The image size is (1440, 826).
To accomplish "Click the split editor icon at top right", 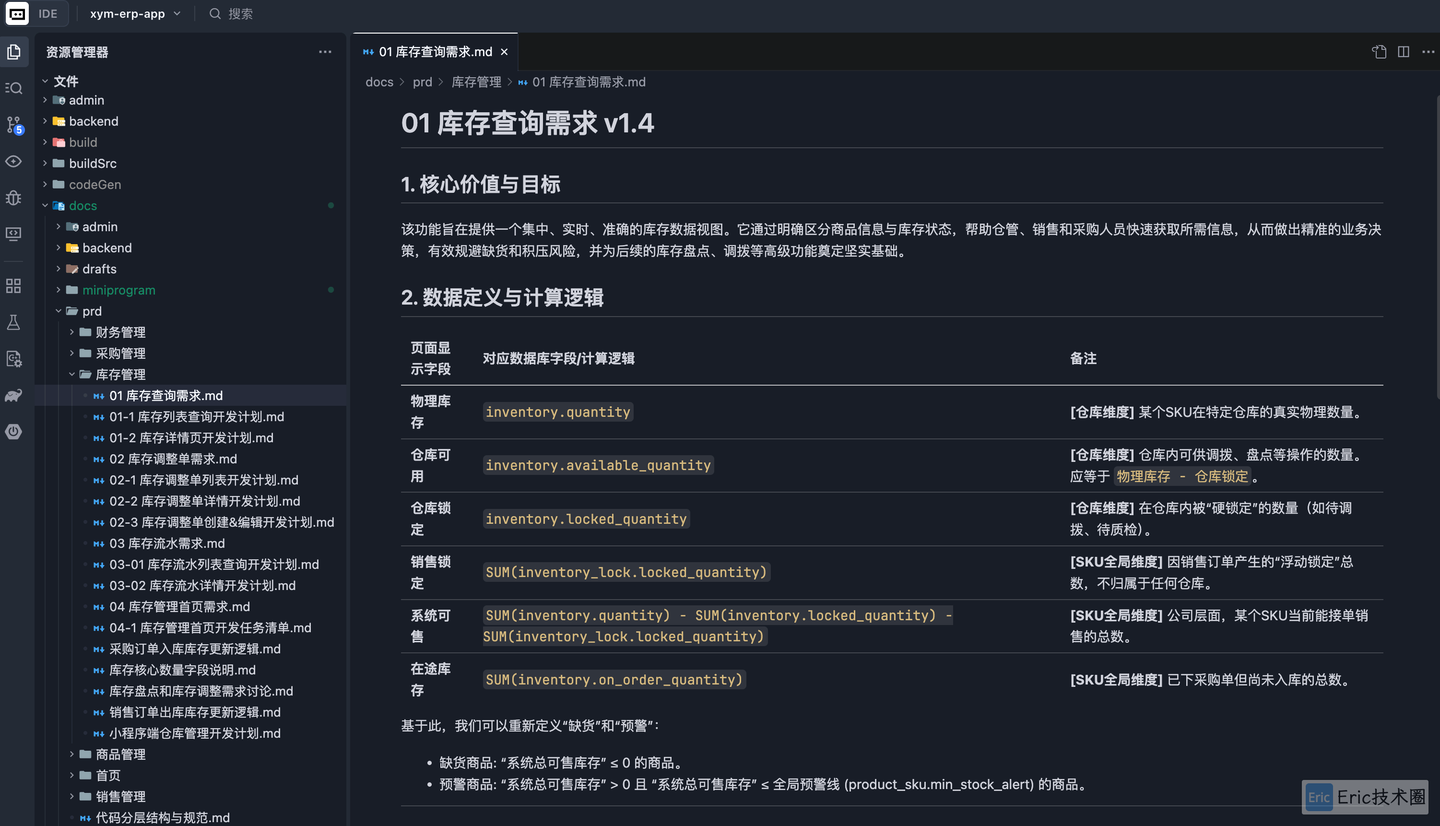I will click(x=1402, y=51).
